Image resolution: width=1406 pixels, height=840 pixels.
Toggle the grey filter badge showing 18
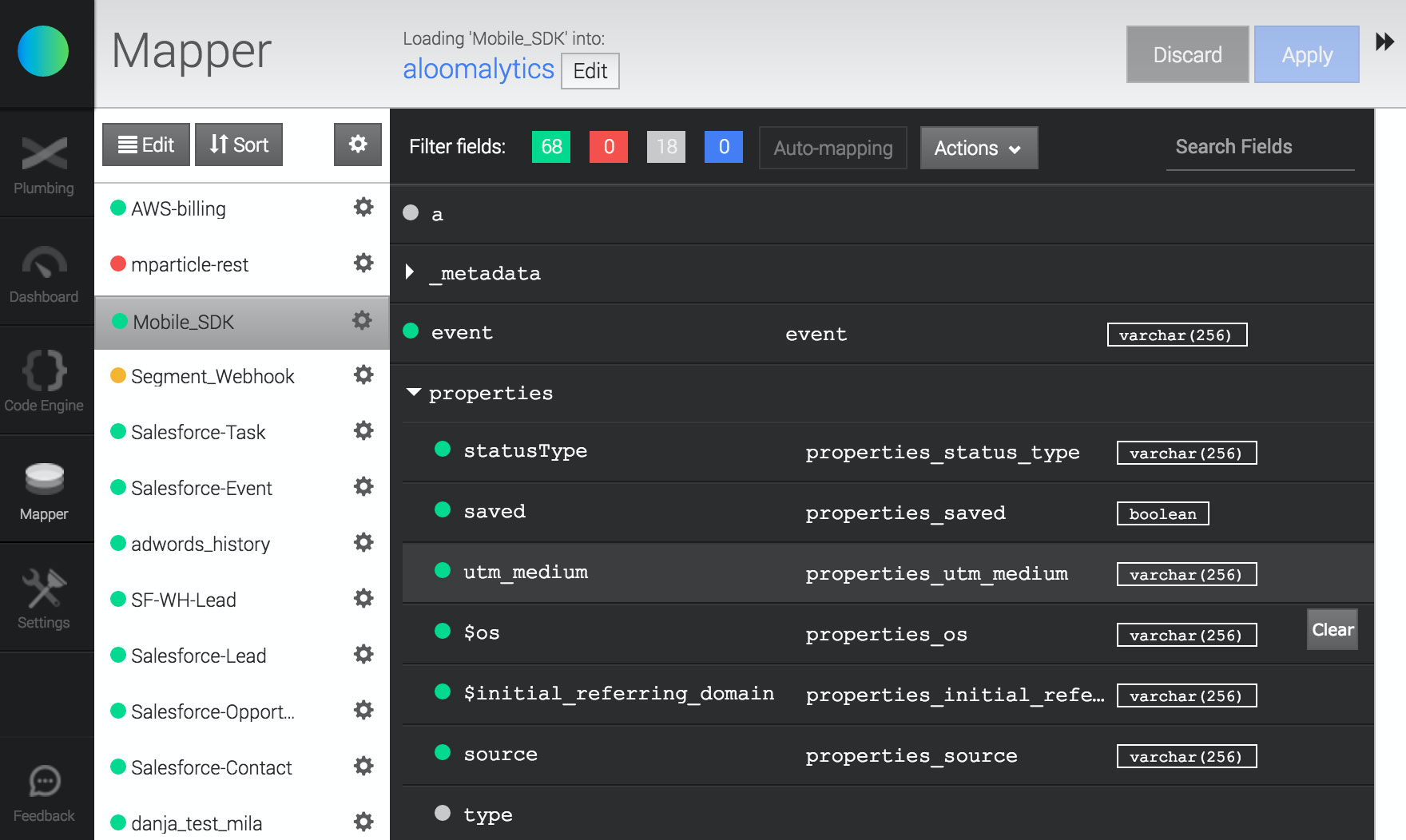point(666,147)
